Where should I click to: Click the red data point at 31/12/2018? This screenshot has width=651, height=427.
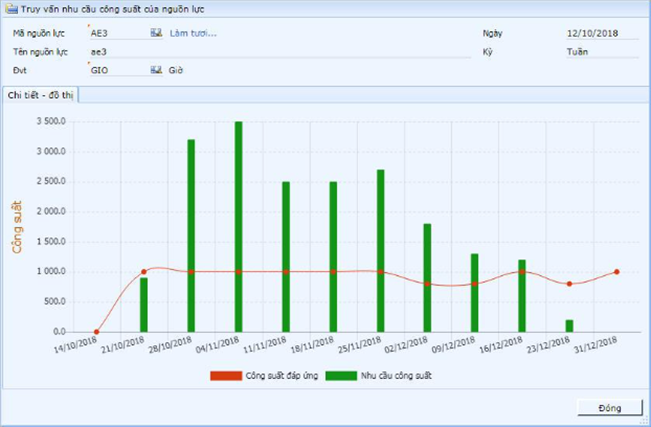pos(616,272)
